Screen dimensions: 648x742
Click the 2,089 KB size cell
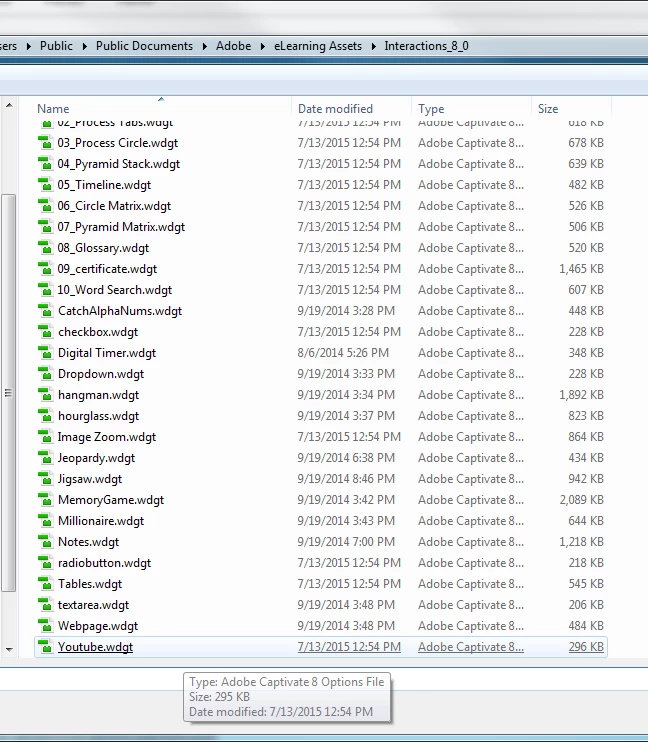(x=581, y=500)
